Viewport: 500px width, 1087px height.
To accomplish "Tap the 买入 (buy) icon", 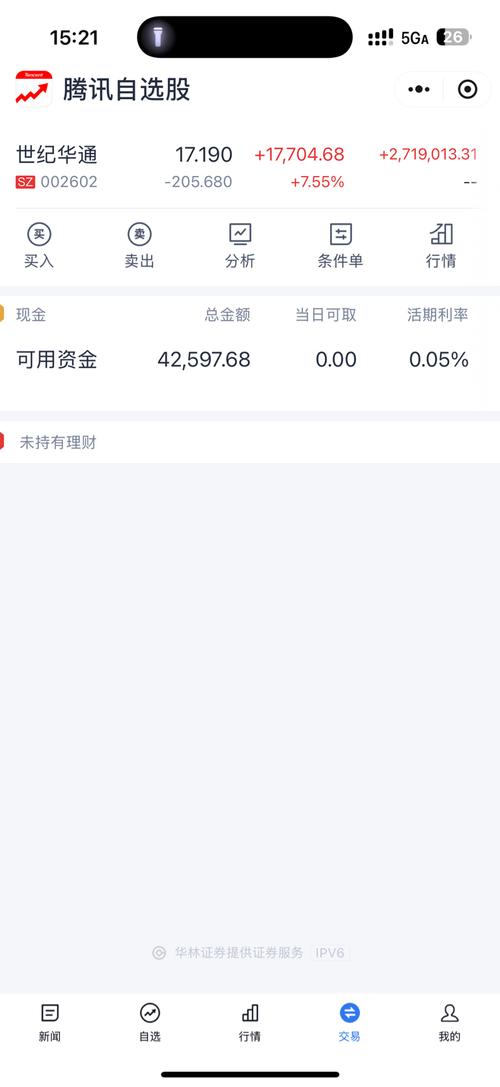I will (39, 235).
